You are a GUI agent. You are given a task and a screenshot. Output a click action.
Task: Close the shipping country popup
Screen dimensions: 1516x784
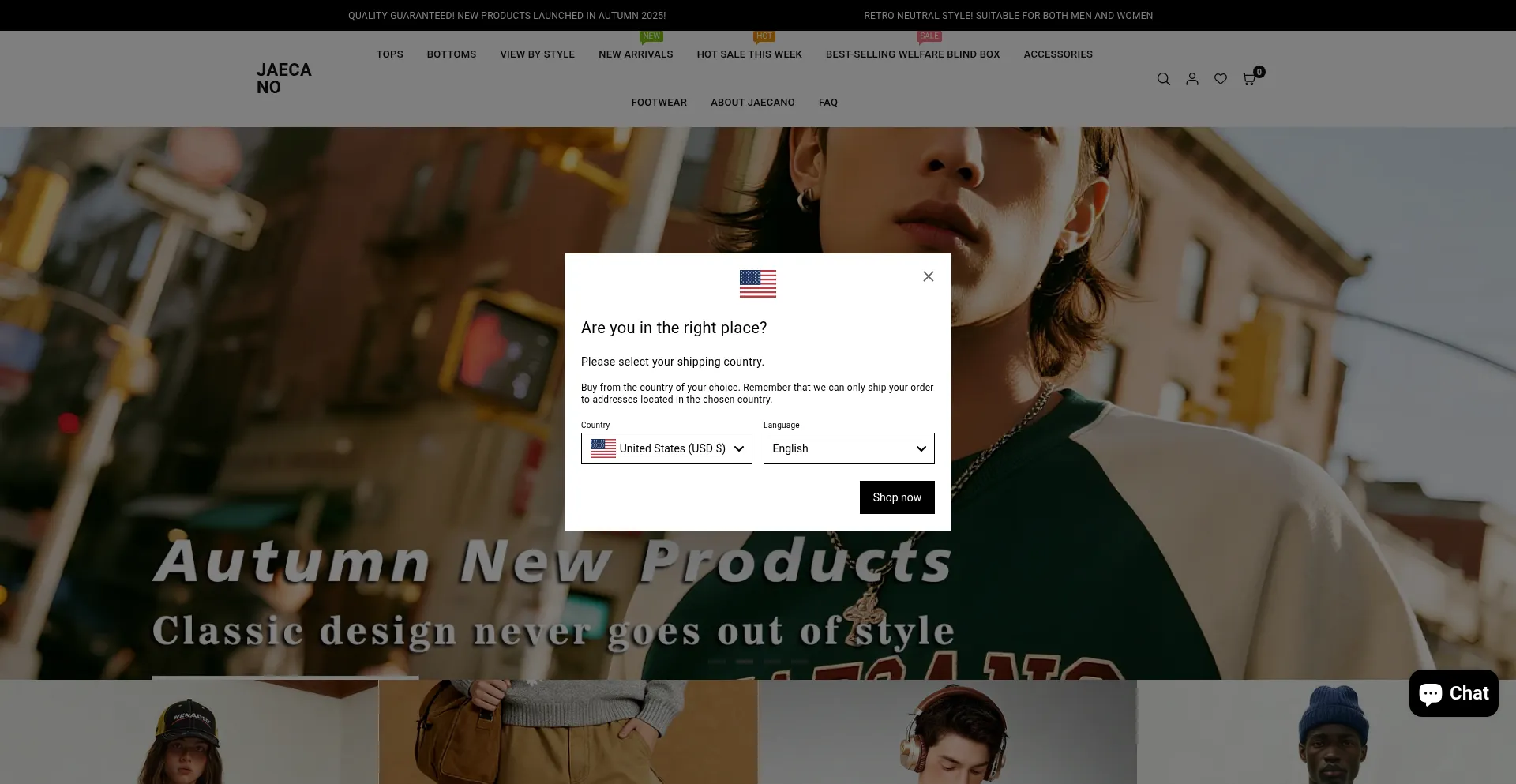point(928,276)
